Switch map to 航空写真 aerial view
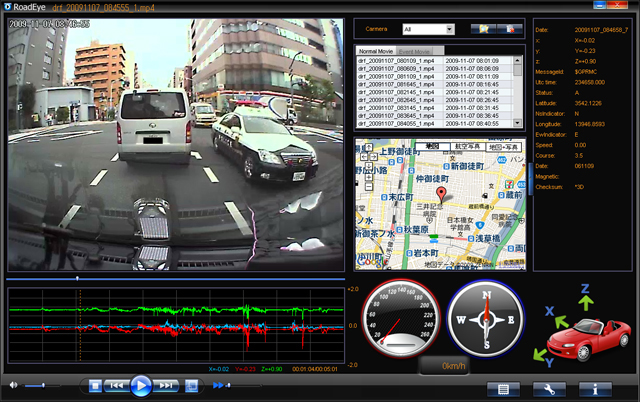The height and width of the screenshot is (402, 640). click(467, 147)
